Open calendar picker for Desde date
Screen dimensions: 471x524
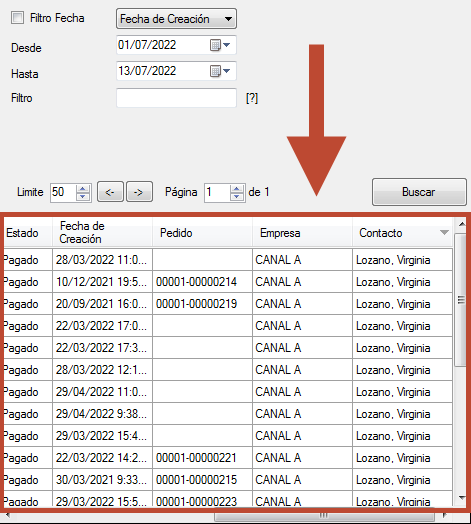tap(220, 45)
